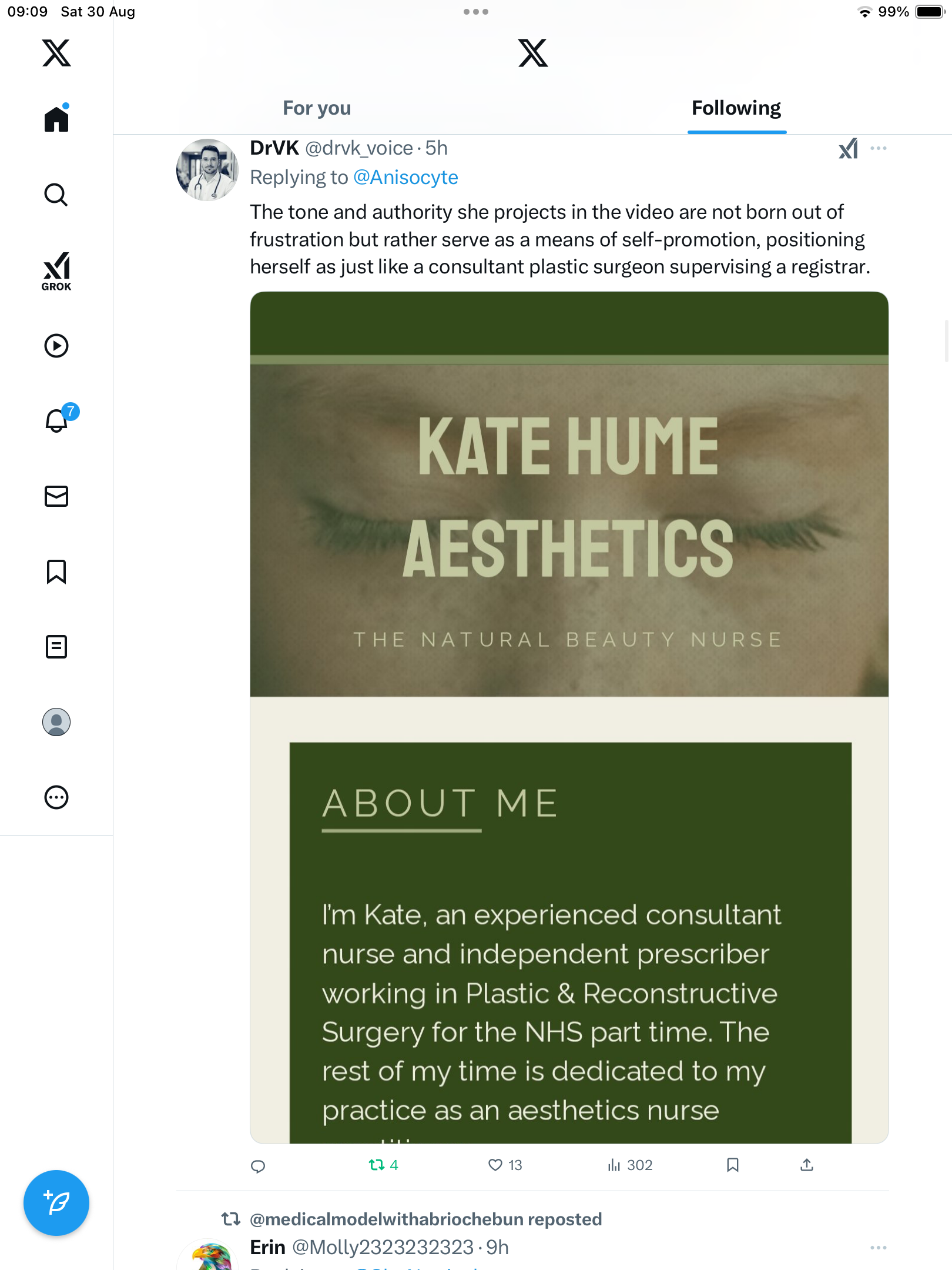952x1270 pixels.
Task: Select the Following tab
Action: 736,108
